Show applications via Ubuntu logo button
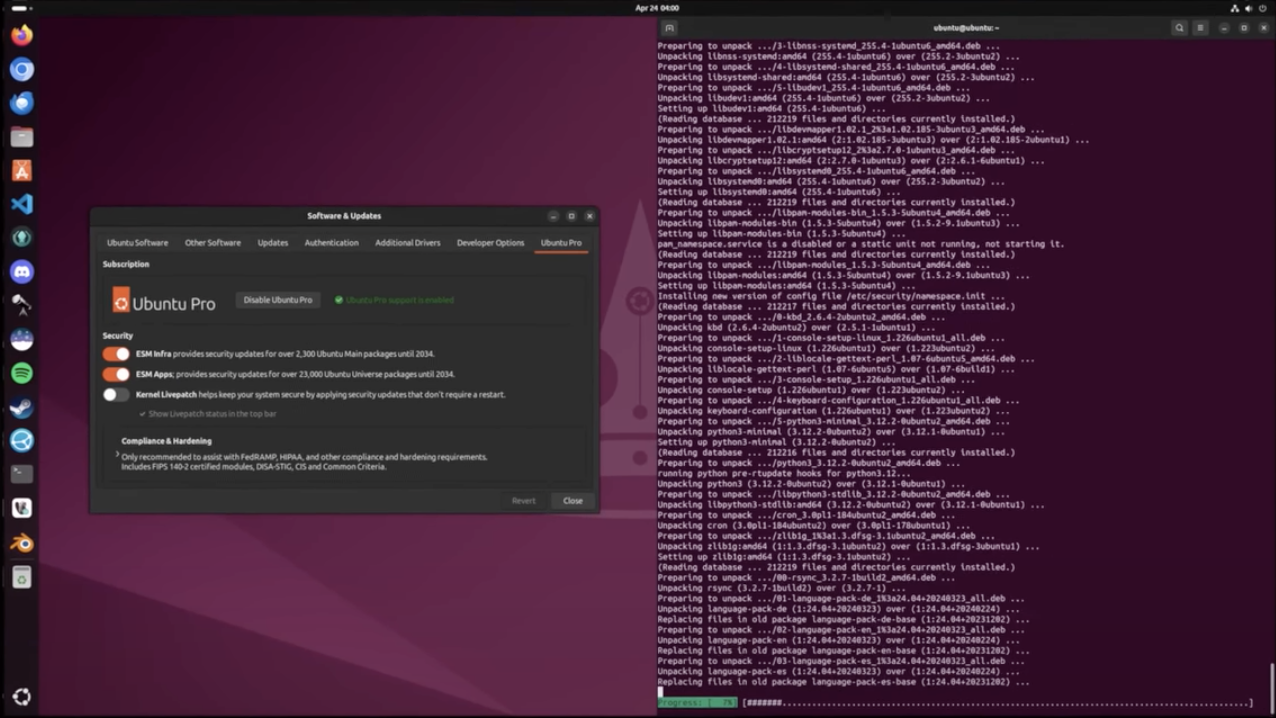The image size is (1276, 718). [x=22, y=697]
